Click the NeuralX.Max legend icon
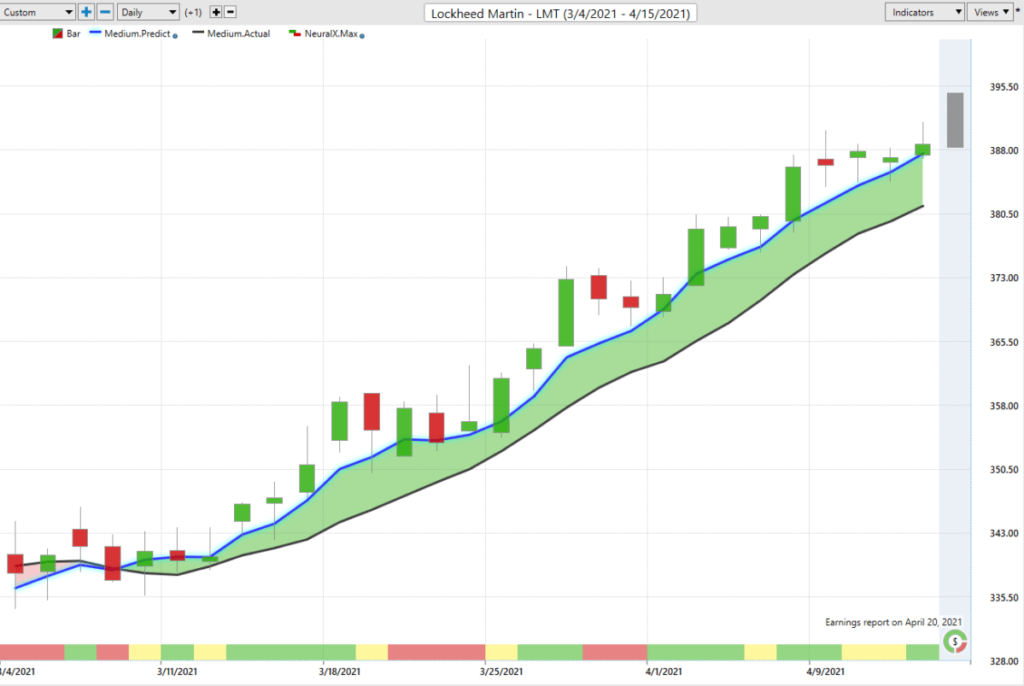 coord(295,33)
